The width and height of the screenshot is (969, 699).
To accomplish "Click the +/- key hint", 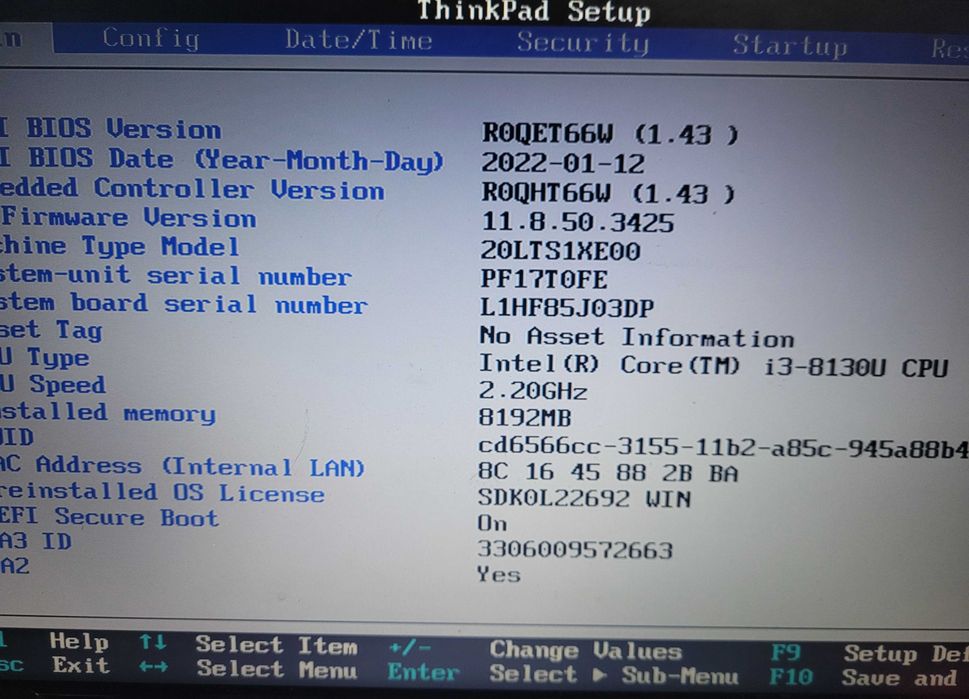I will pyautogui.click(x=410, y=648).
